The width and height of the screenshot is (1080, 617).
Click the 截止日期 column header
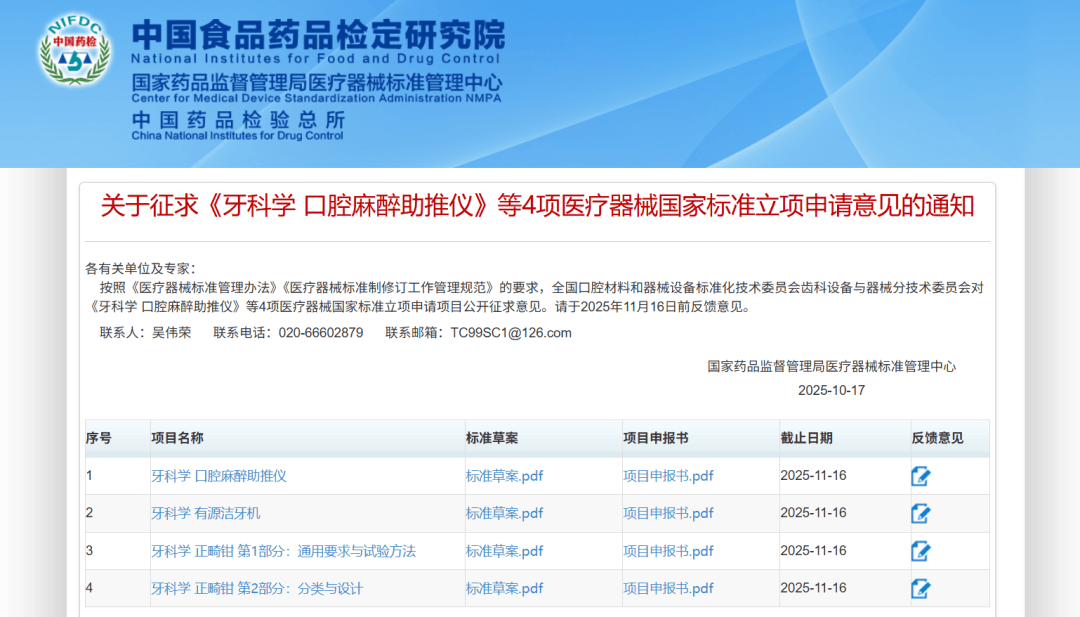pyautogui.click(x=806, y=438)
